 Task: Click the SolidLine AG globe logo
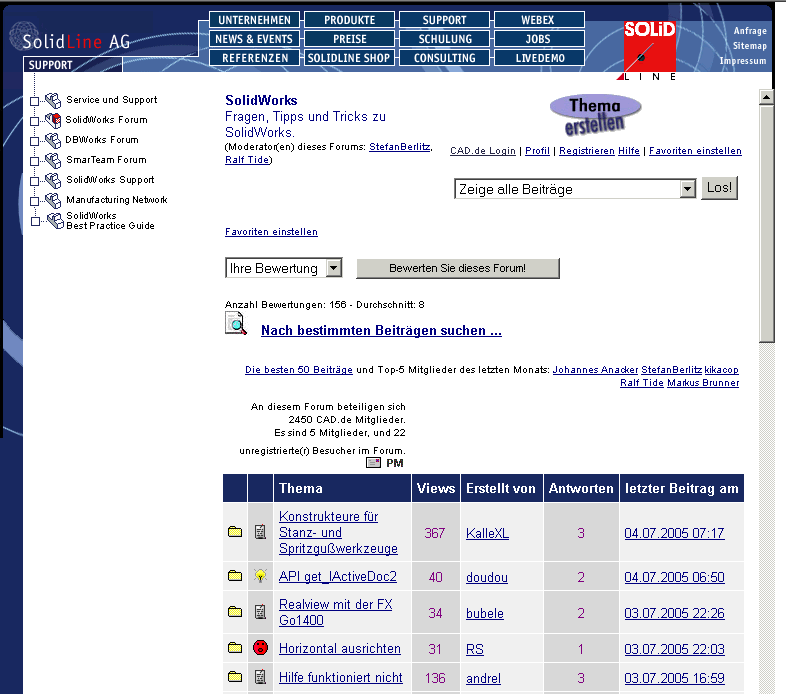pos(23,35)
